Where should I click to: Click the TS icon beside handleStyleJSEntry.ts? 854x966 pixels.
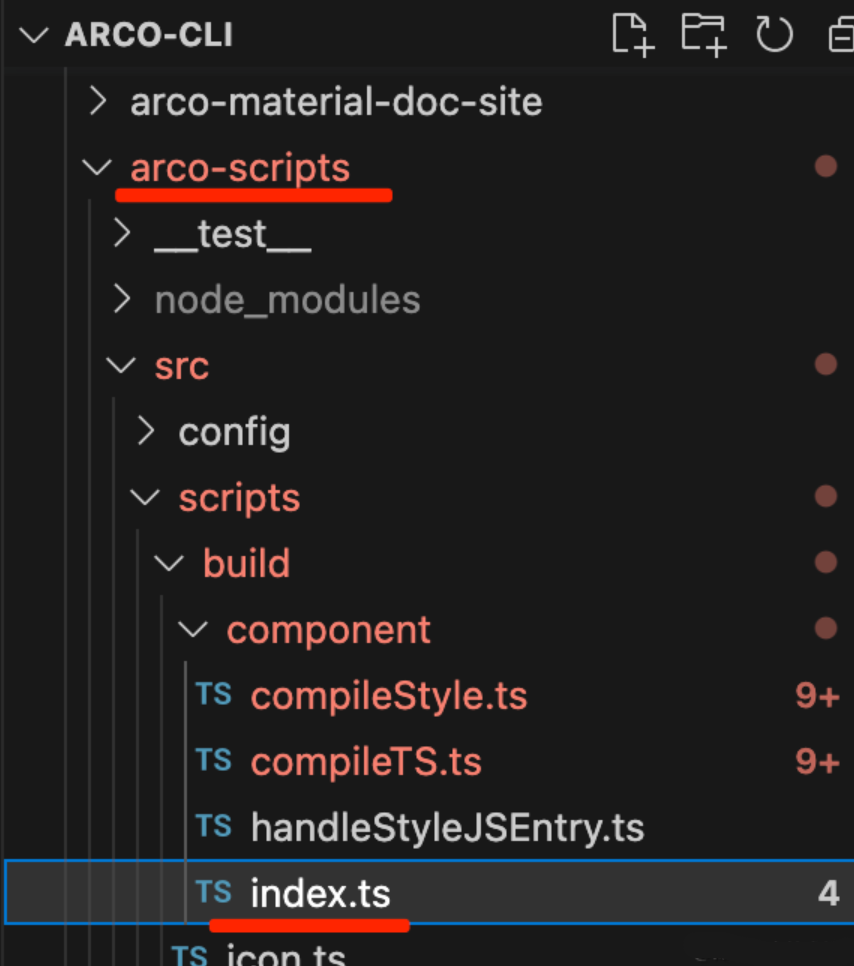click(x=214, y=827)
